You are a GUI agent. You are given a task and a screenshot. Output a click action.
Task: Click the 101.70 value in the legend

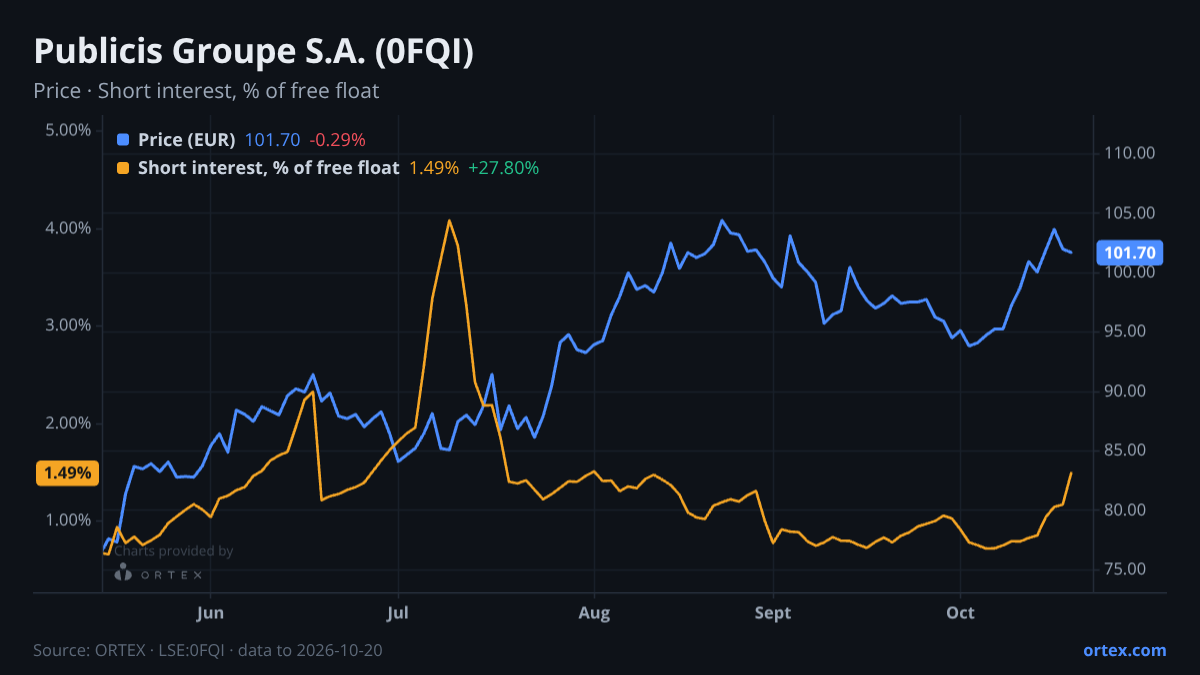[272, 140]
